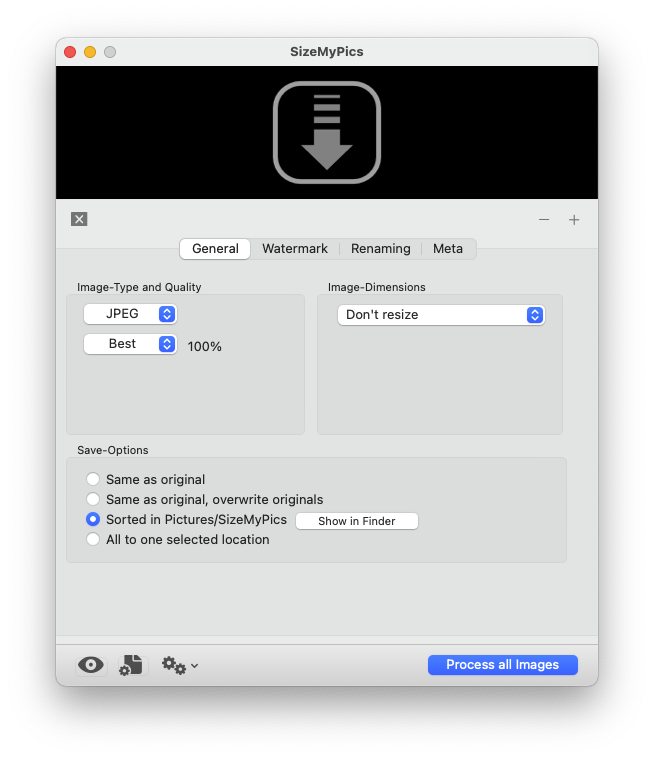Minimize the SizeMyPics window
The width and height of the screenshot is (654, 760).
[90, 52]
